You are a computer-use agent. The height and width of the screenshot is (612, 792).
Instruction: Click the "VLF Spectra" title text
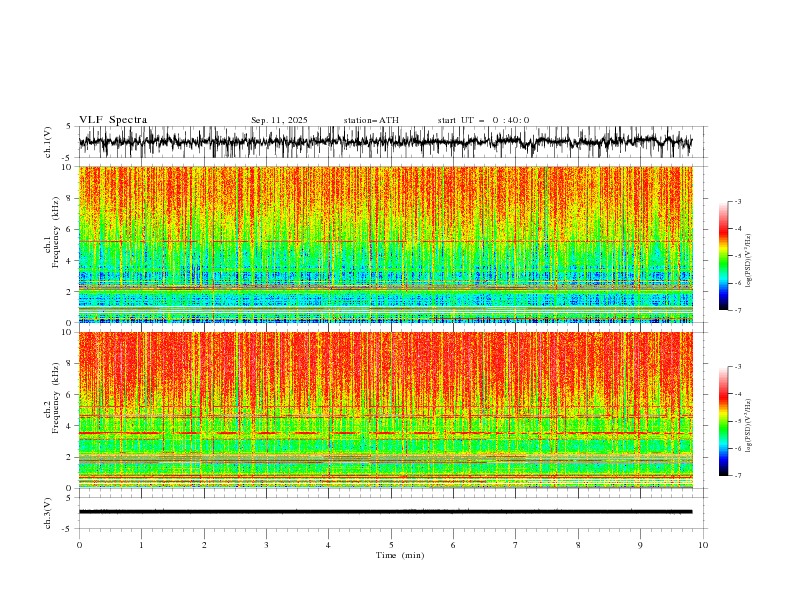point(113,120)
